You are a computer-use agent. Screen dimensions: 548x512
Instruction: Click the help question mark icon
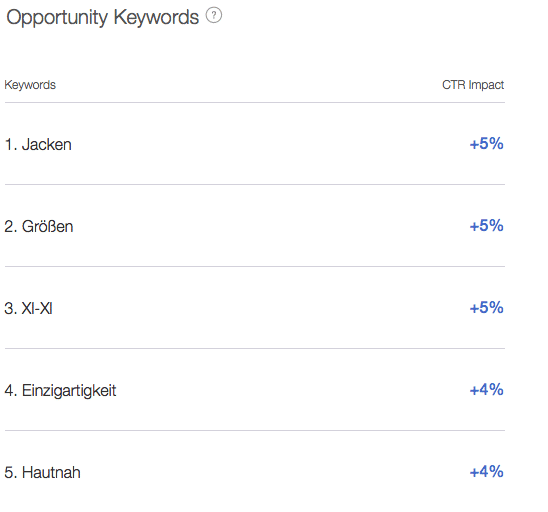coord(214,16)
